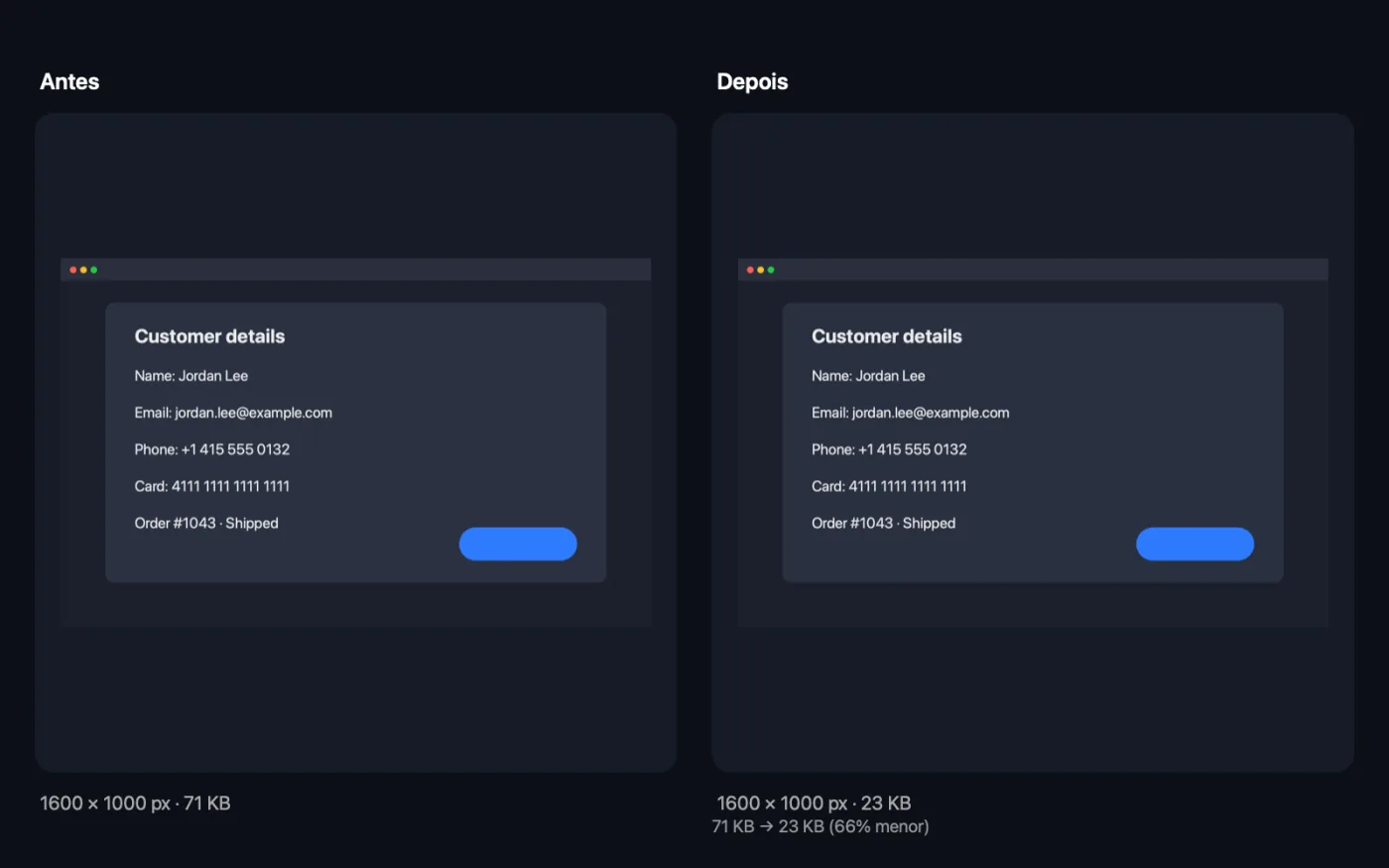Screen dimensions: 1389x868
Task: Click the "71 KB → 23 KB (66% menor)" note
Action: 821,826
